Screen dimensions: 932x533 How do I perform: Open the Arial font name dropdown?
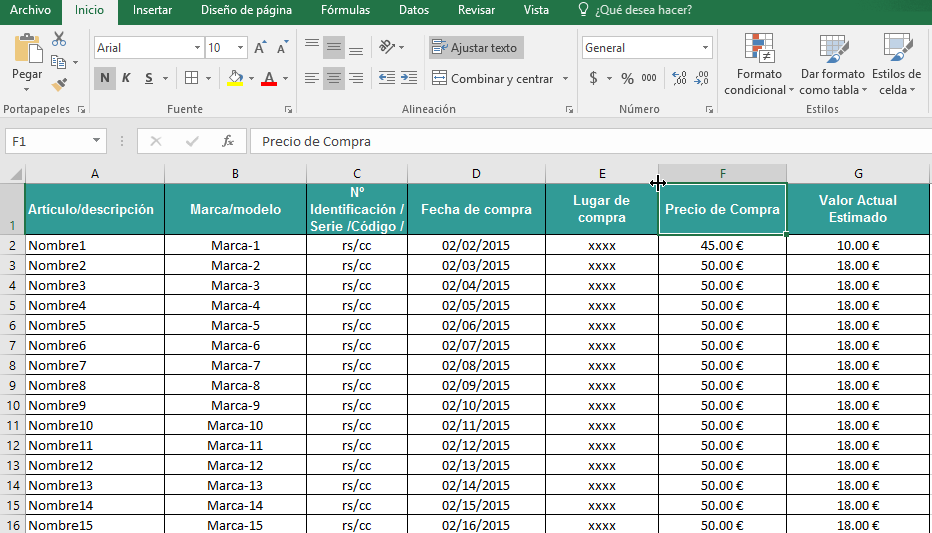(x=197, y=48)
